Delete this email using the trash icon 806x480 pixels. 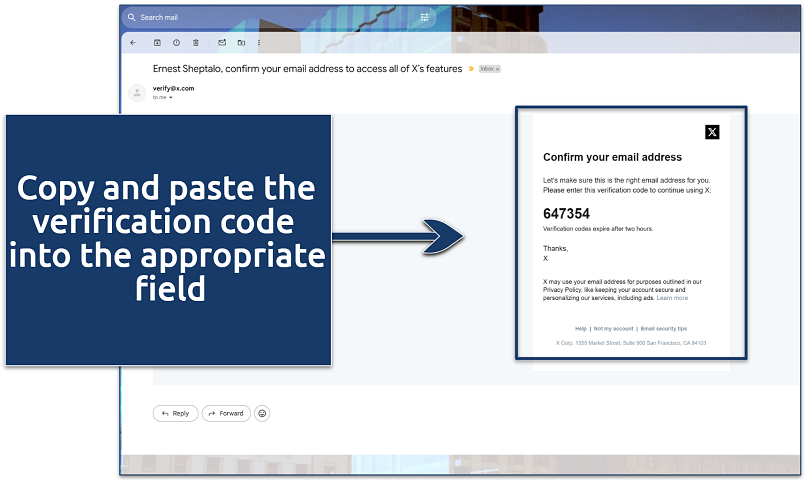point(196,43)
